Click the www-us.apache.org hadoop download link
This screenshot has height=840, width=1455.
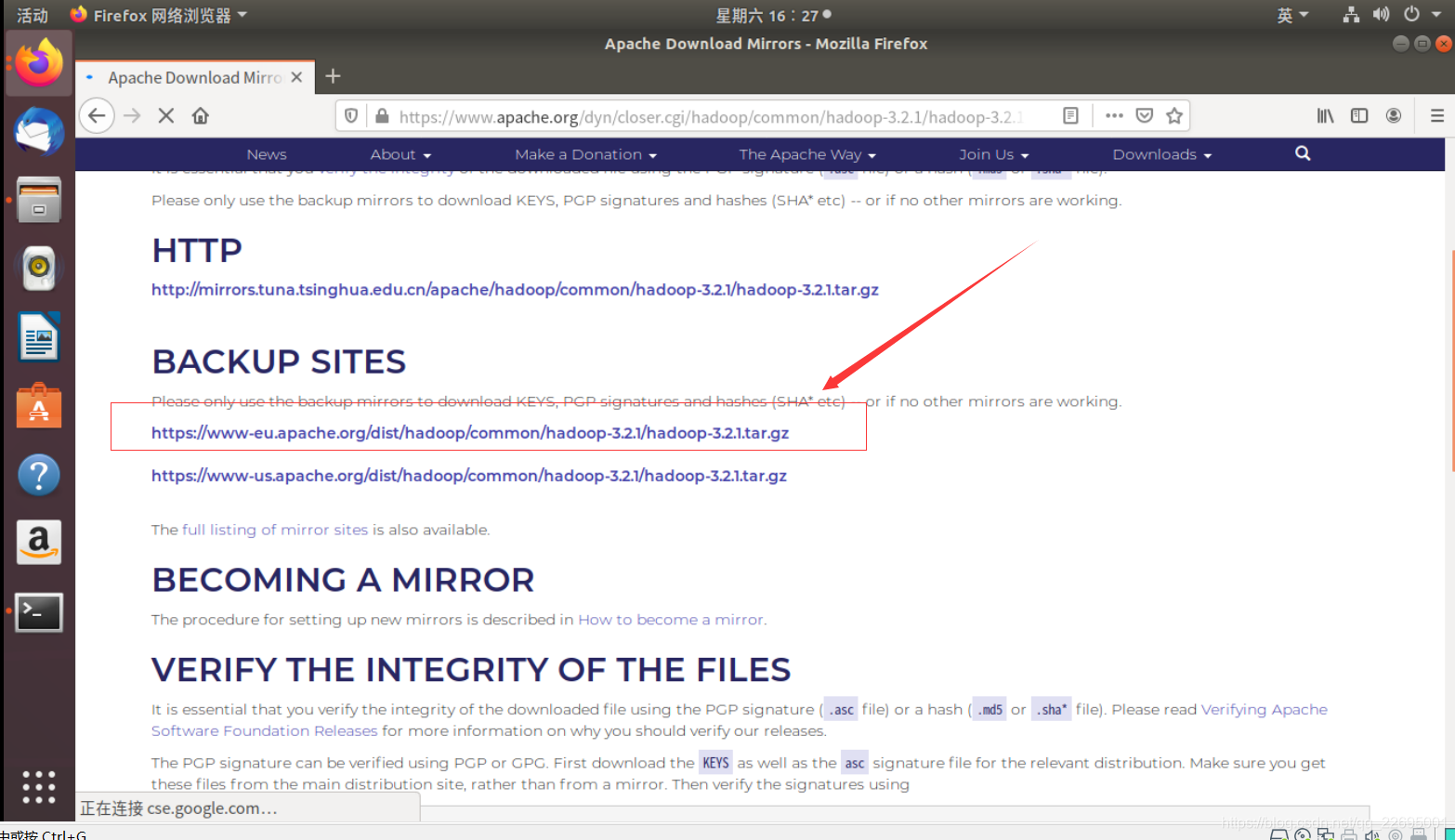click(x=469, y=475)
